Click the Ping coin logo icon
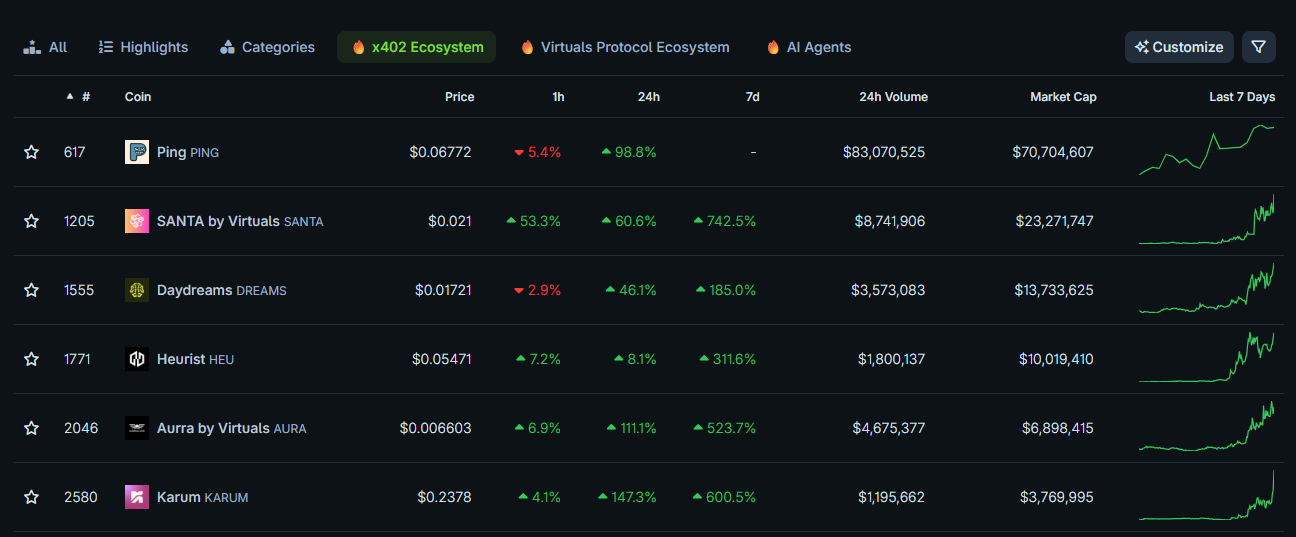This screenshot has height=537, width=1296. (137, 152)
